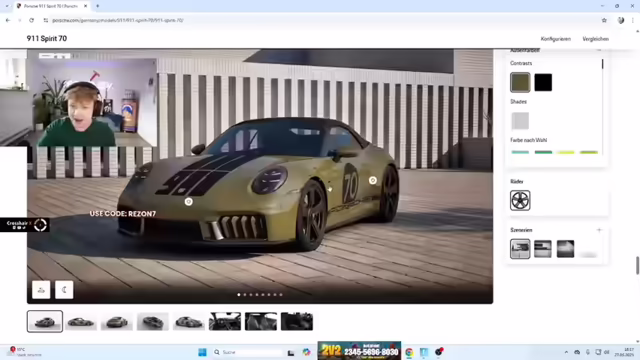The height and width of the screenshot is (360, 640).
Task: Click the daylight weather icon button
Action: point(41,290)
